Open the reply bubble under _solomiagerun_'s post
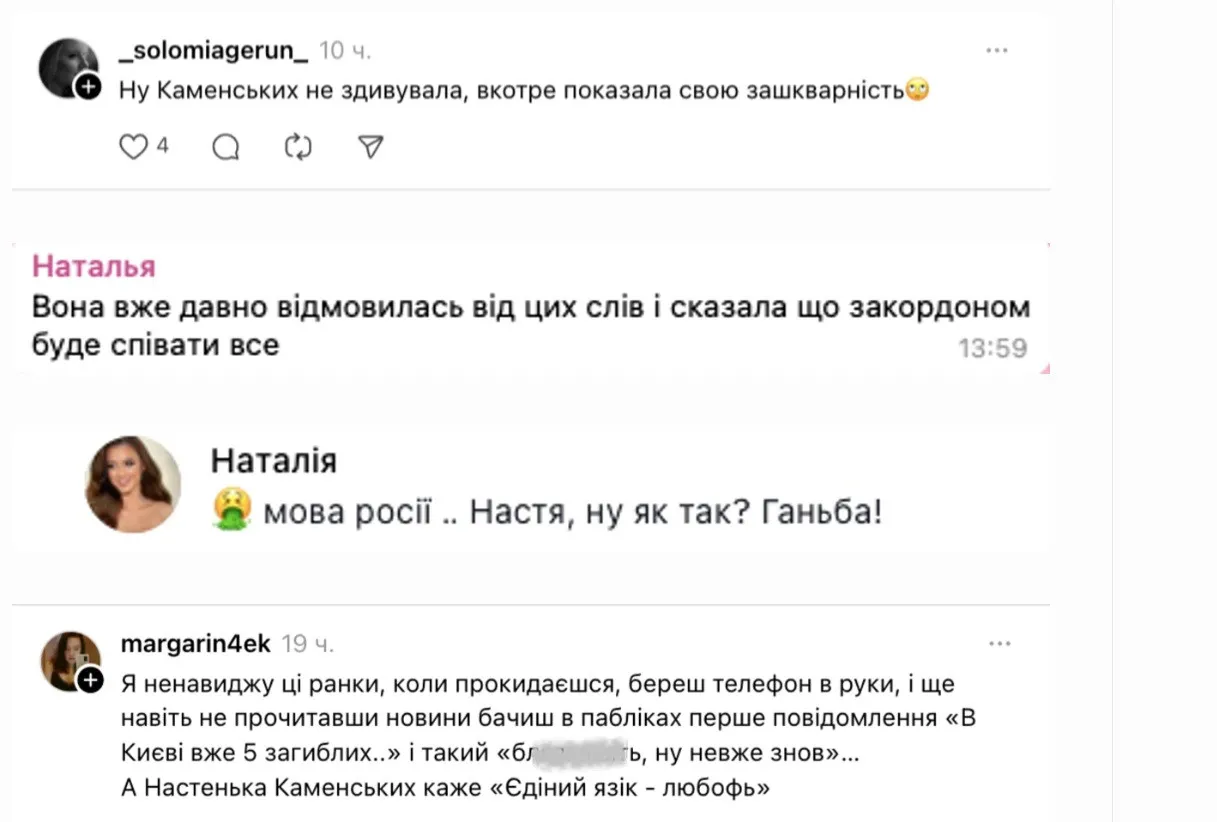Image resolution: width=1217 pixels, height=822 pixels. click(x=226, y=146)
